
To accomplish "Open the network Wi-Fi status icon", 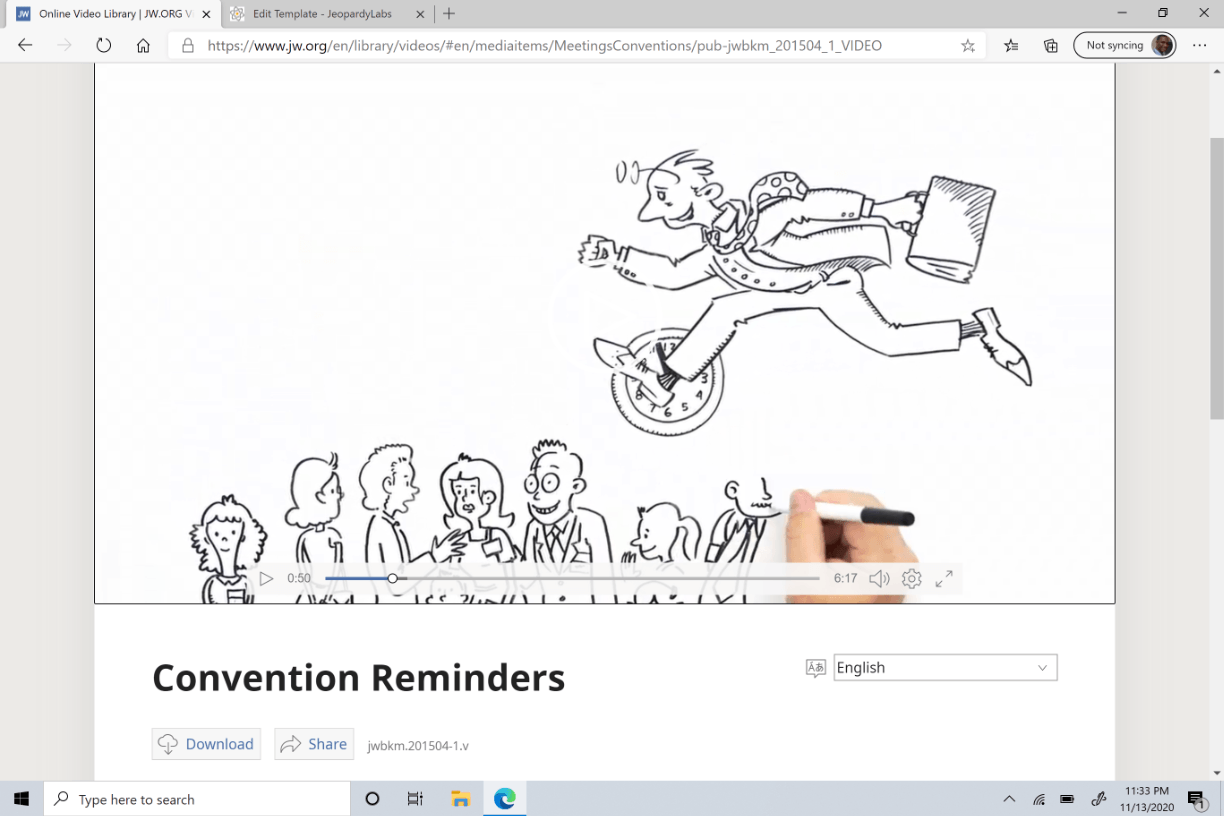I will tap(1039, 799).
